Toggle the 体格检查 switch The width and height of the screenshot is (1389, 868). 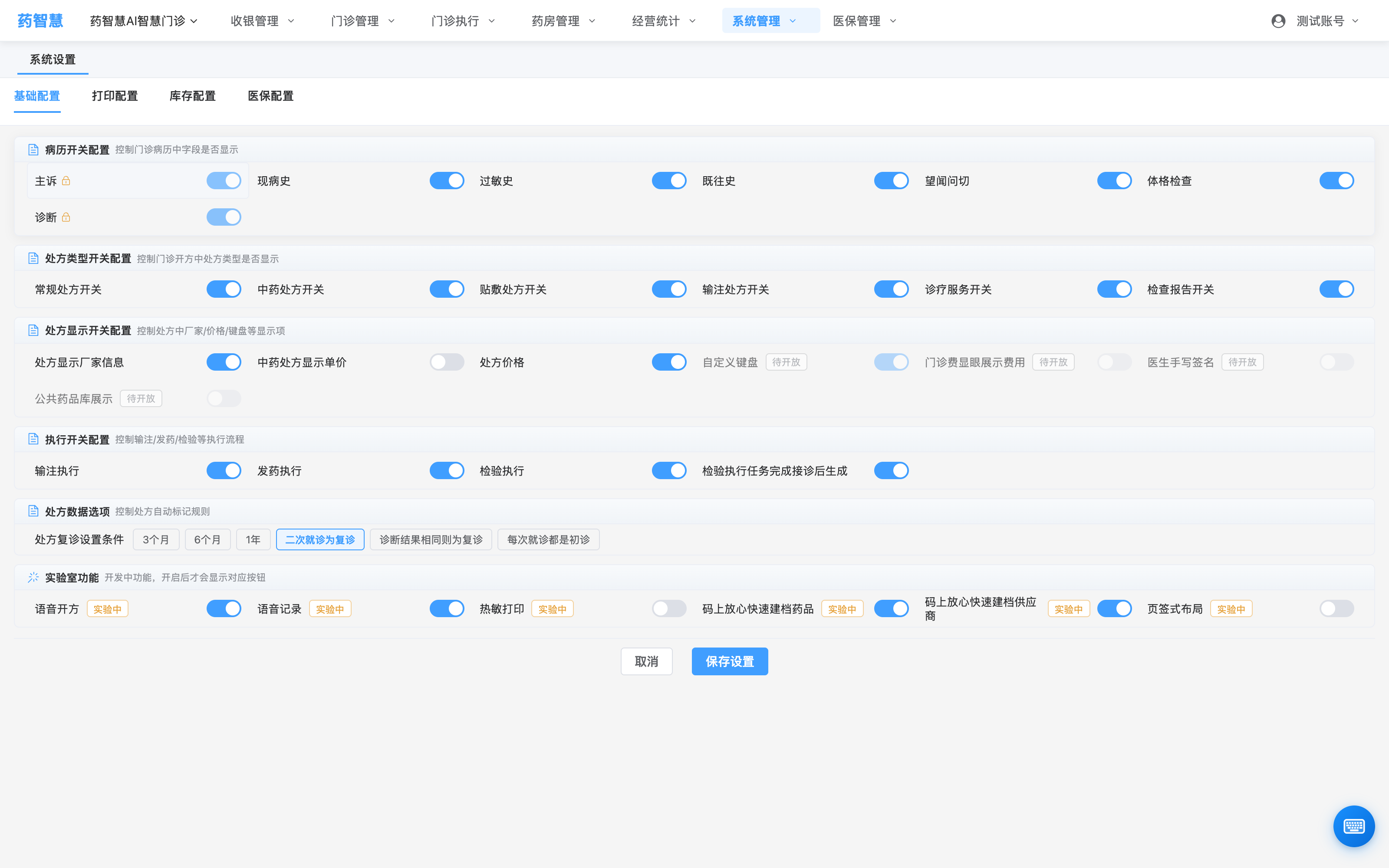point(1337,181)
